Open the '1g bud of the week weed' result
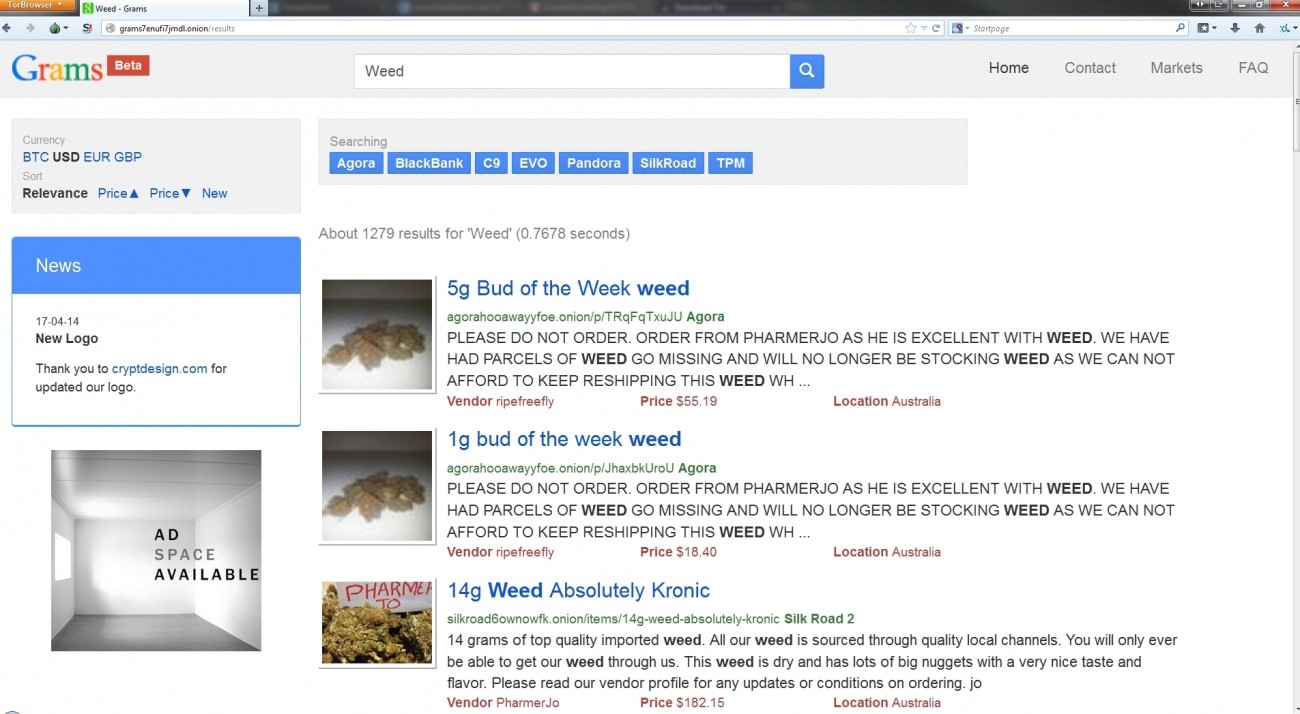 click(564, 439)
